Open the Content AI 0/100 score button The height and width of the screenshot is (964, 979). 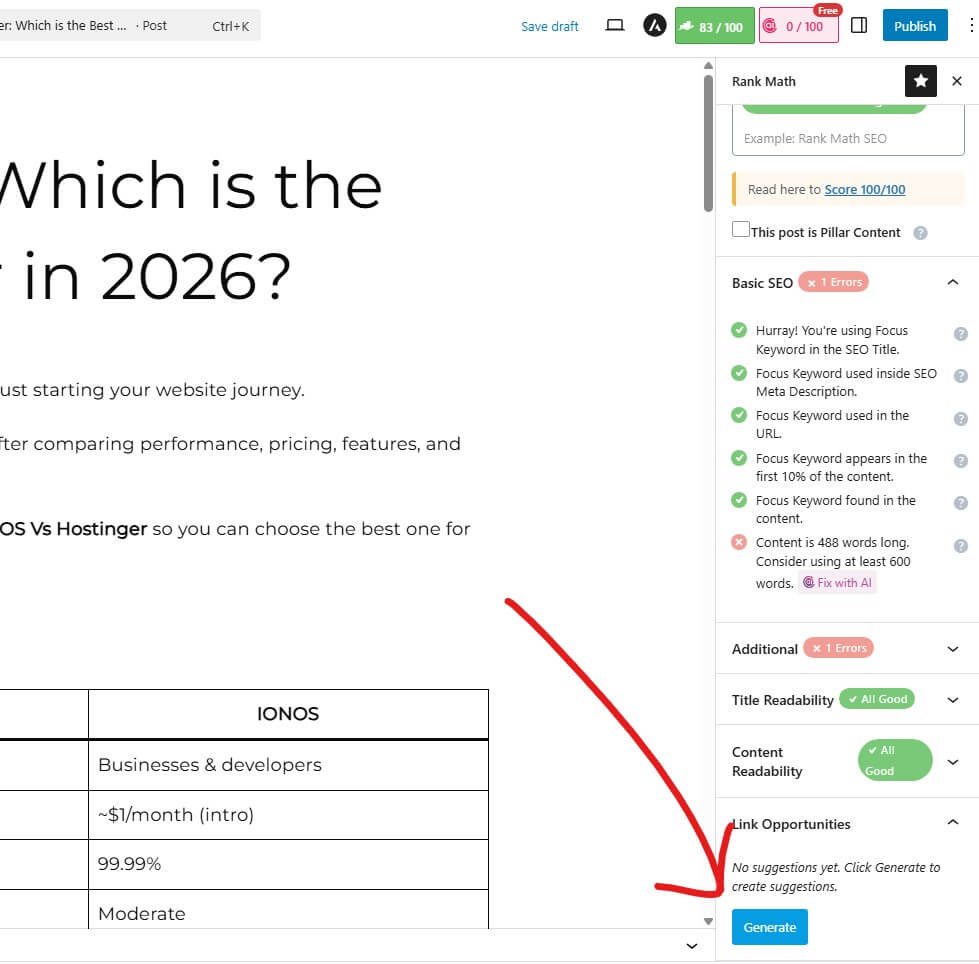coord(798,26)
